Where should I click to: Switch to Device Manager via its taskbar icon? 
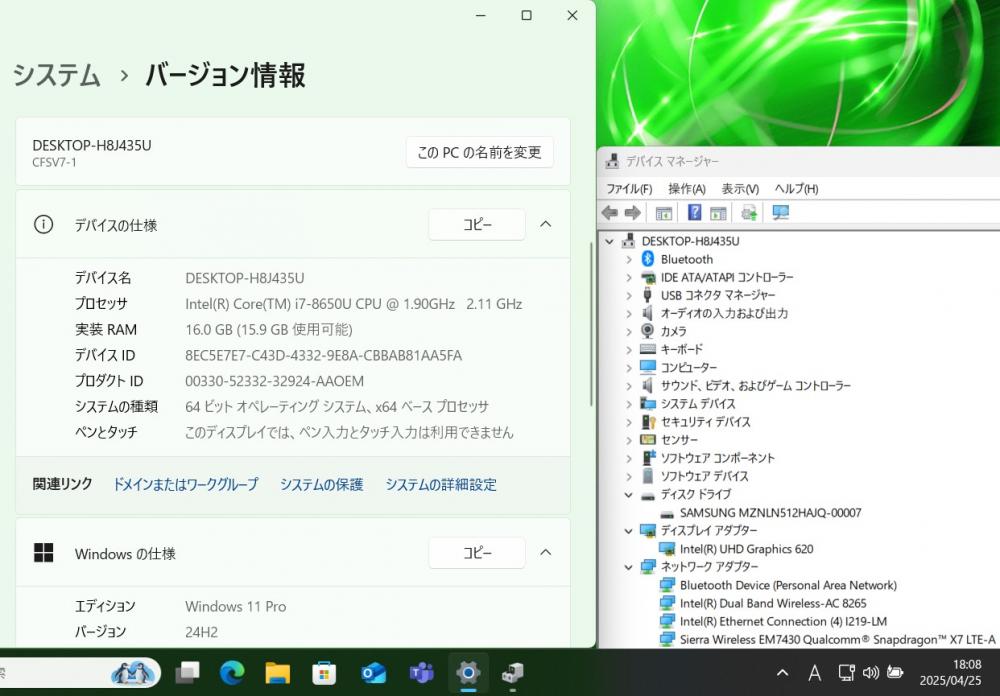click(x=513, y=672)
